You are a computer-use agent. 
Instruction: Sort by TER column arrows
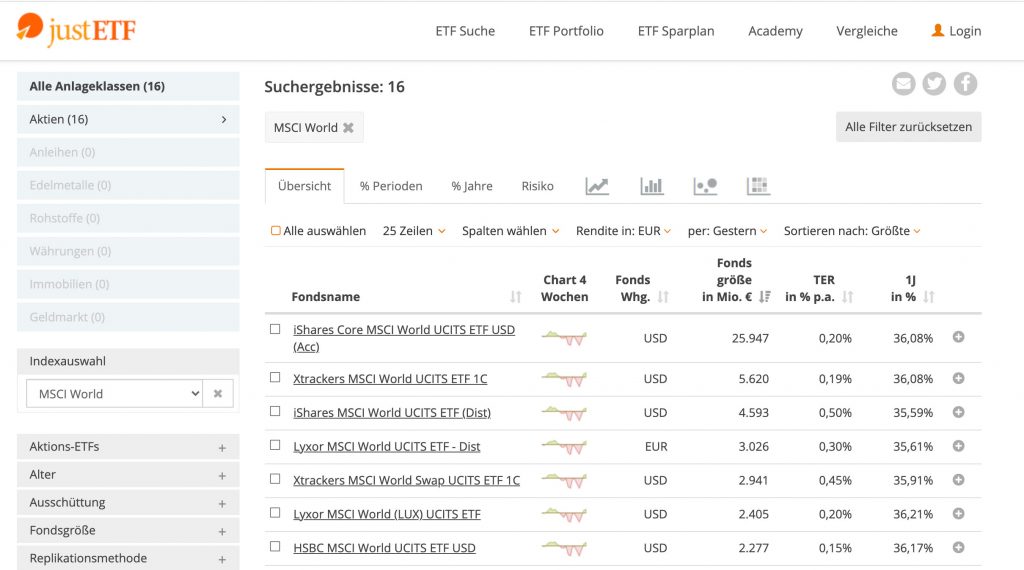(x=848, y=297)
